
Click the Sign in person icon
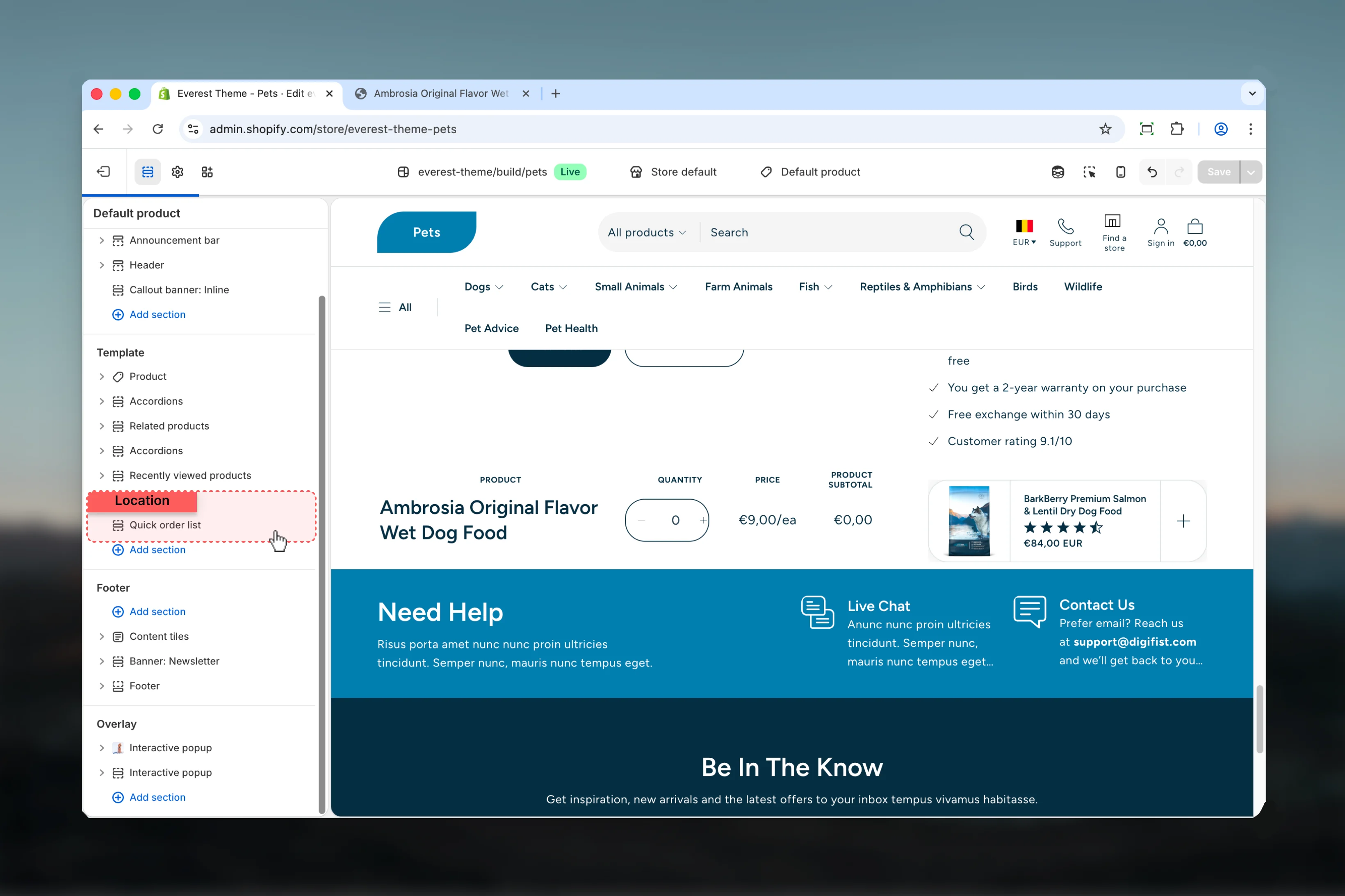[1160, 226]
